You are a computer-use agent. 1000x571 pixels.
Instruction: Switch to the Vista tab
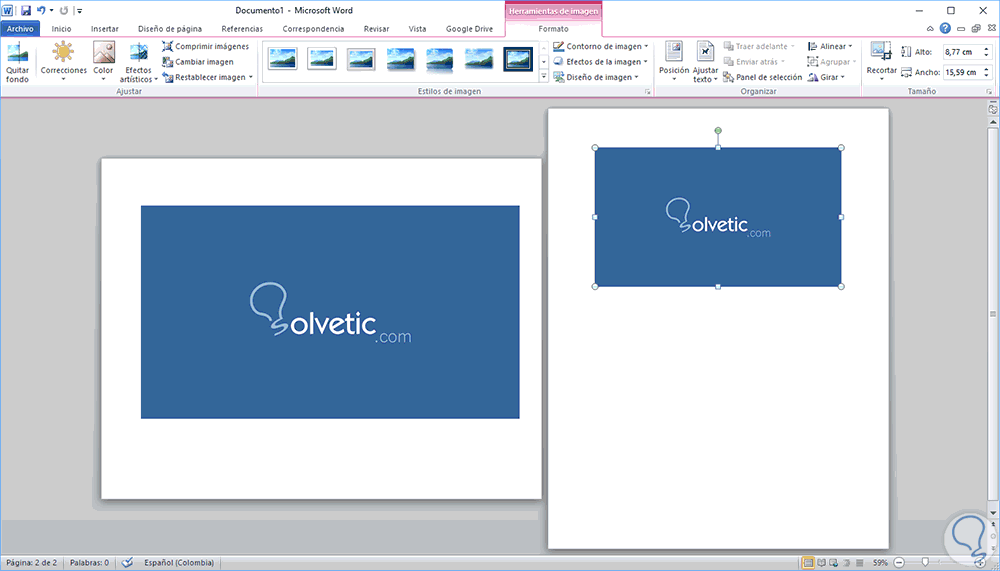tap(418, 29)
